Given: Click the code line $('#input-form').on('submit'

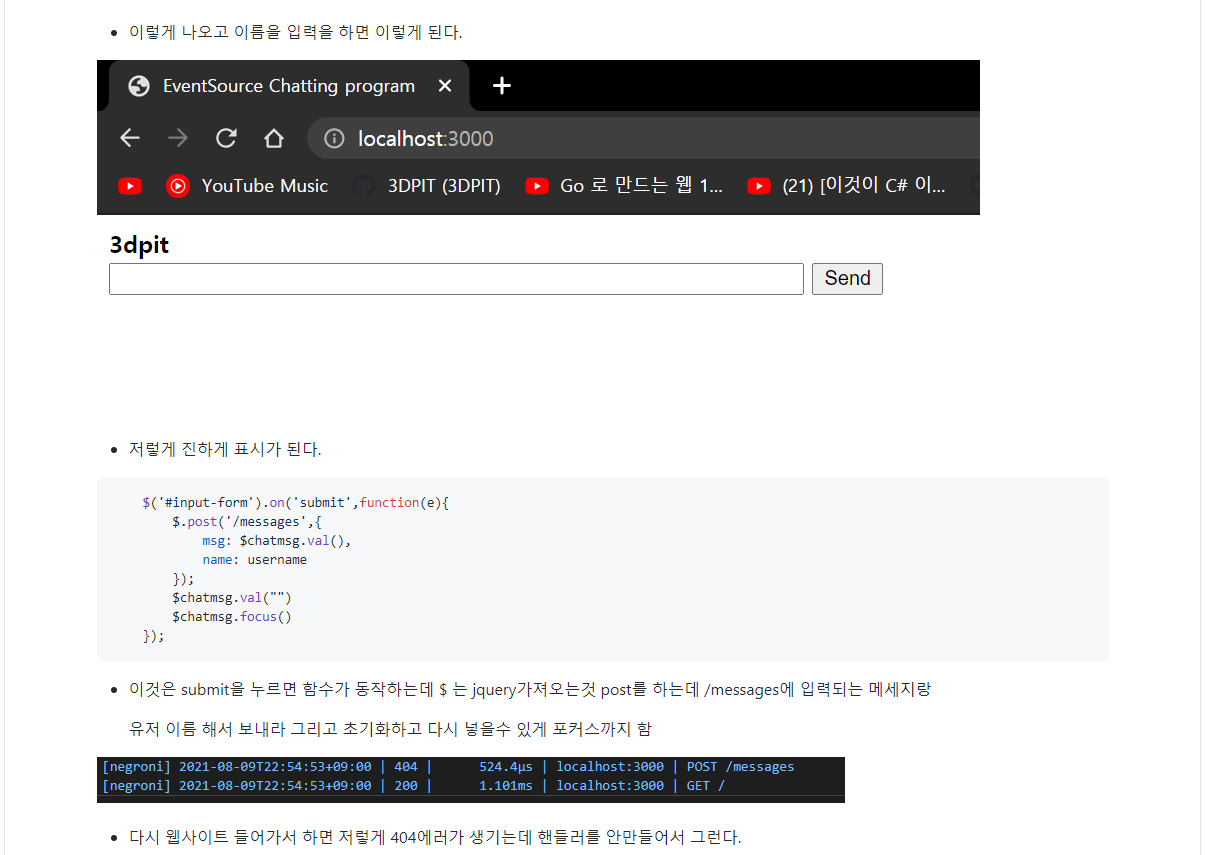Looking at the screenshot, I should 296,503.
